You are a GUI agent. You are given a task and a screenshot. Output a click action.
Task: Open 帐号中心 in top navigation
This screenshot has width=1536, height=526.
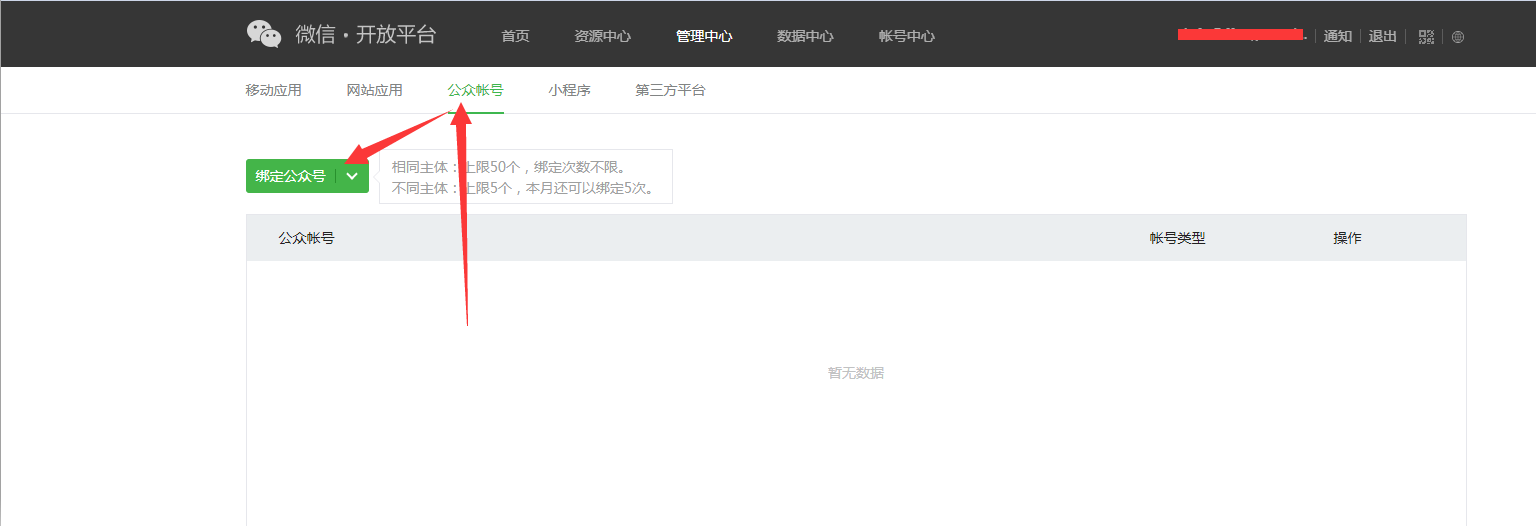tap(906, 36)
